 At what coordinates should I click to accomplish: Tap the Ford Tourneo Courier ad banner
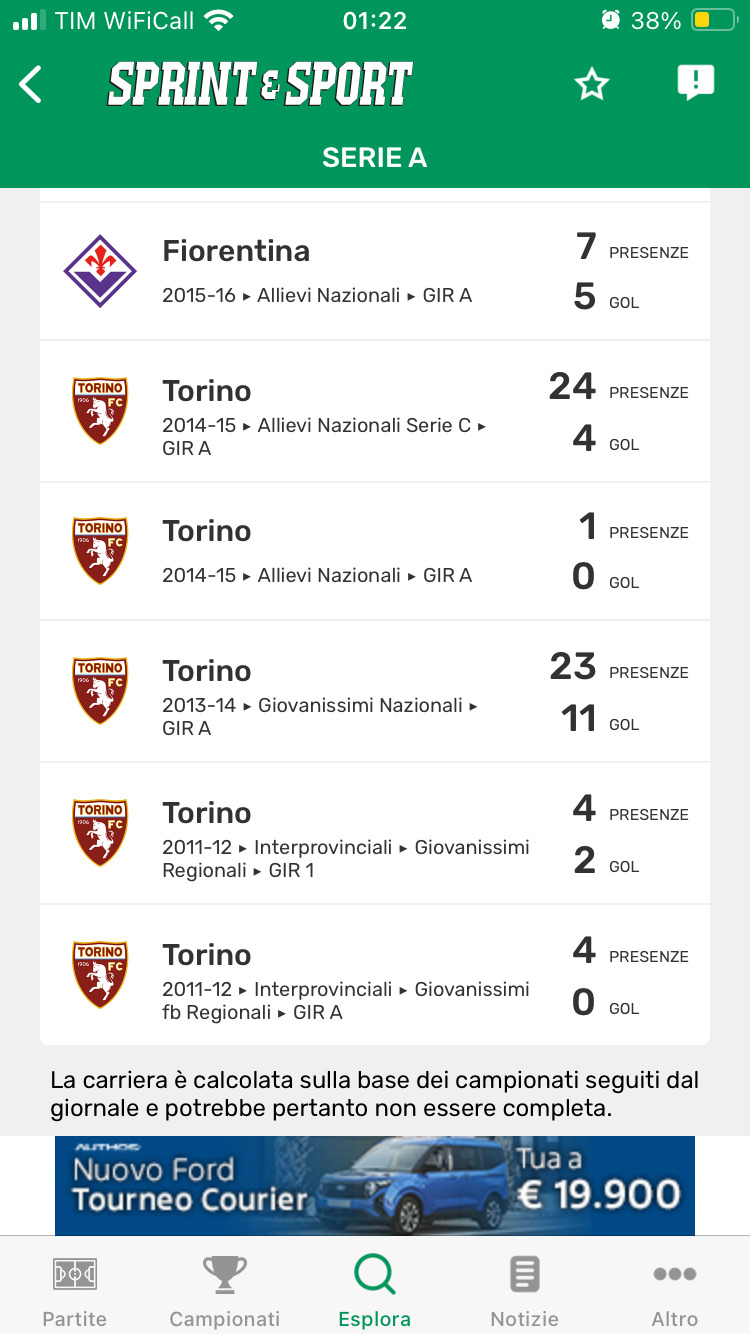click(375, 1186)
